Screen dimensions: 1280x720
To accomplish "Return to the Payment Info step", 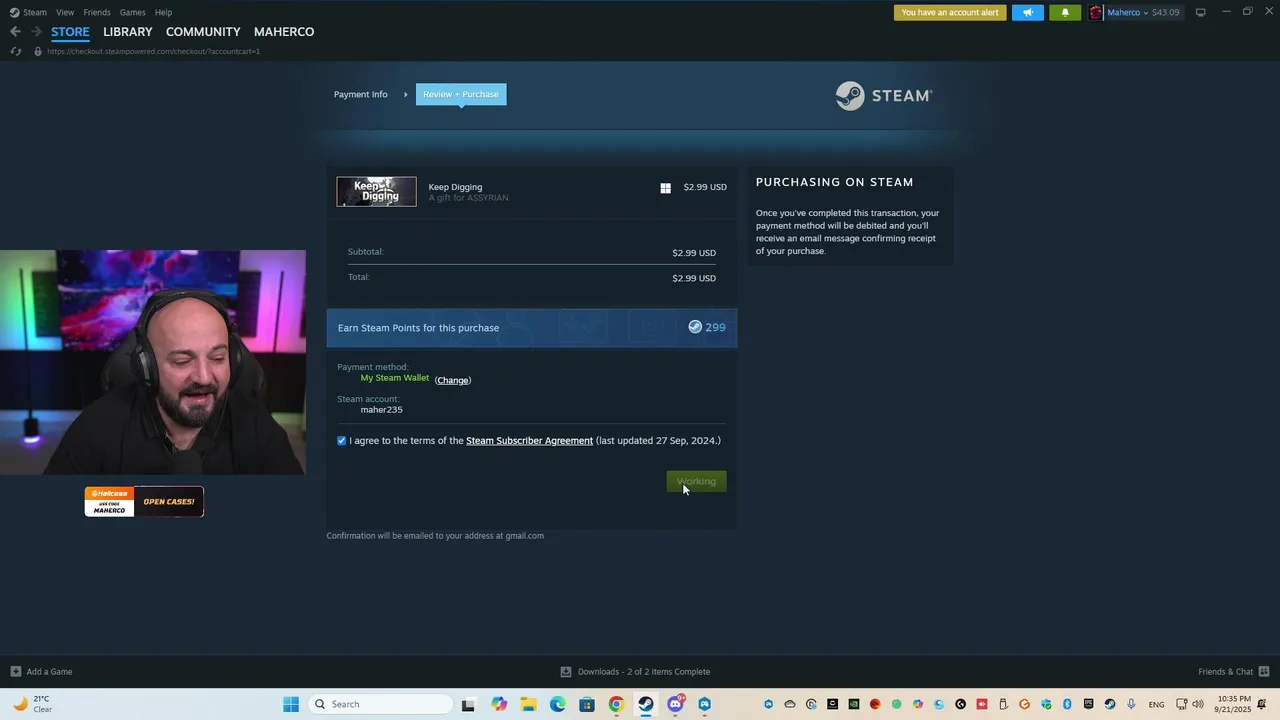I will (360, 94).
